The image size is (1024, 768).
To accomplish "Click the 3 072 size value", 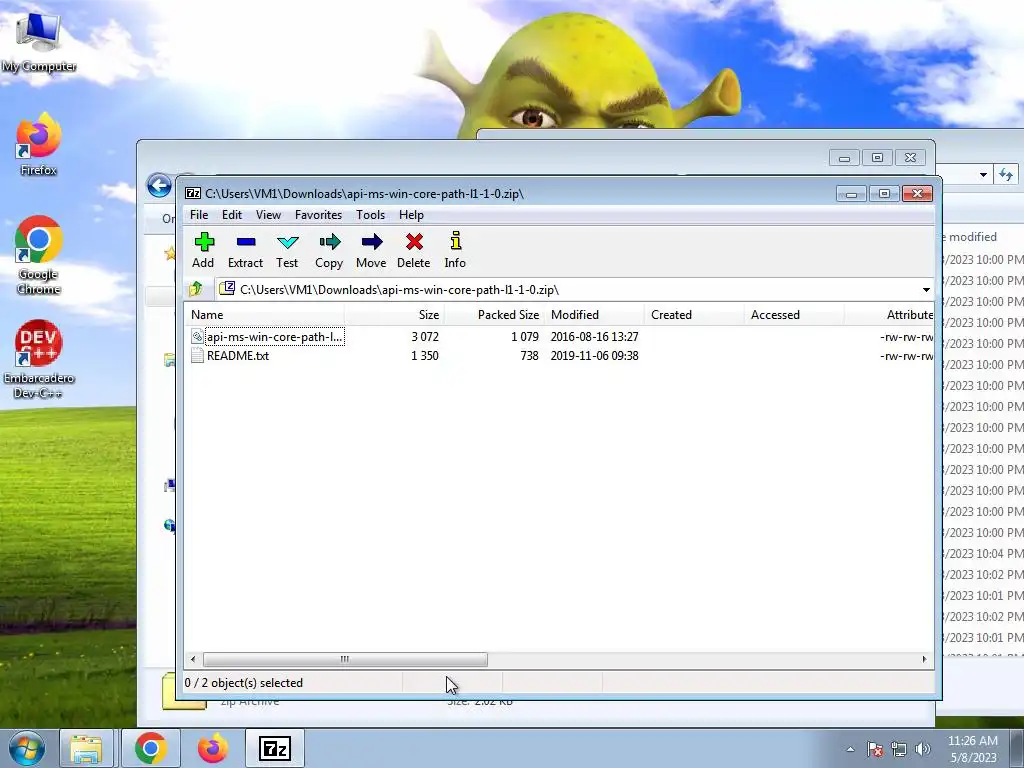I will click(424, 336).
